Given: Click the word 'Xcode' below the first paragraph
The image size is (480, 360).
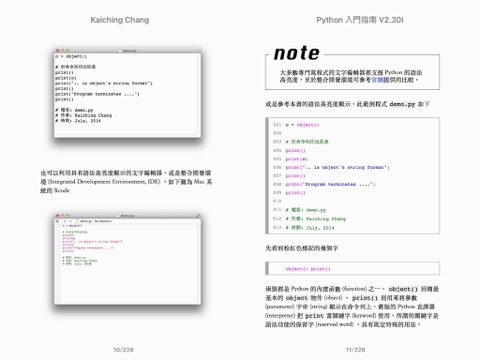Looking at the screenshot, I should coord(62,190).
